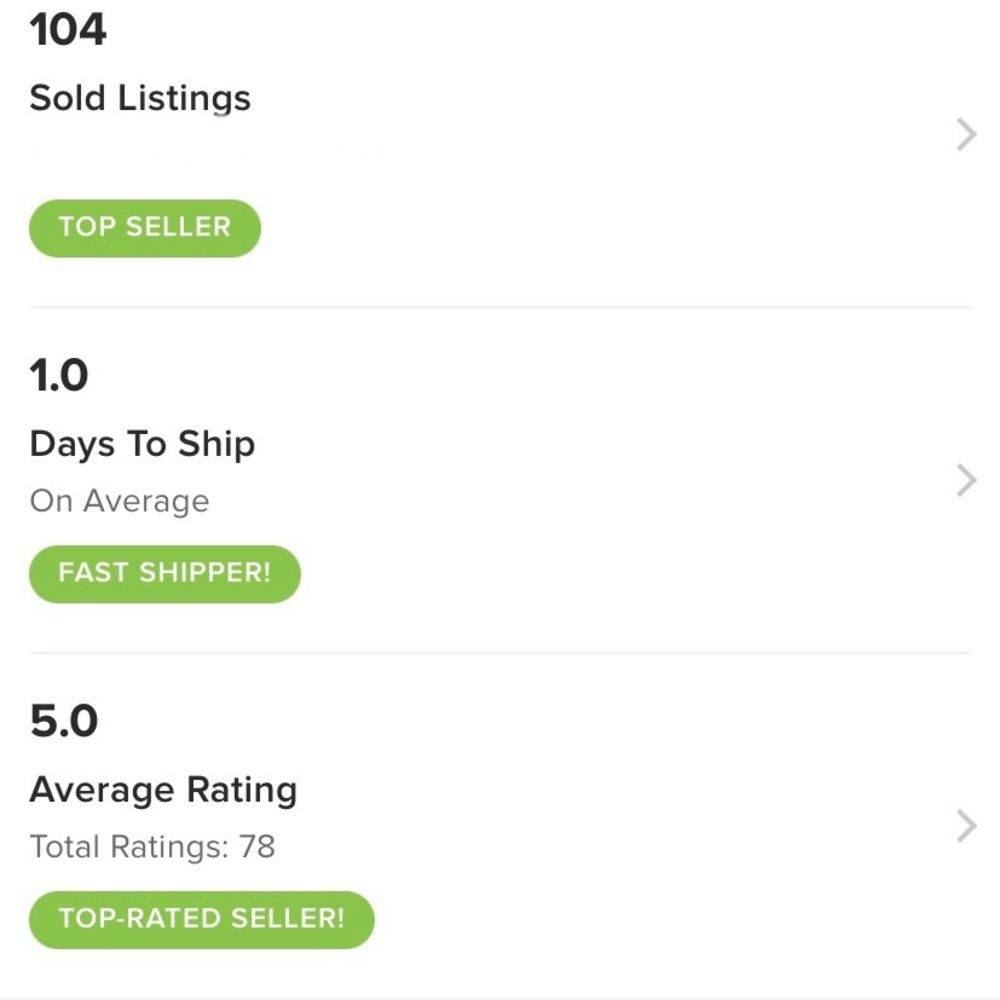Click the divider below TOP-RATED SELLER! badge
Image resolution: width=1000 pixels, height=1000 pixels.
click(500, 997)
